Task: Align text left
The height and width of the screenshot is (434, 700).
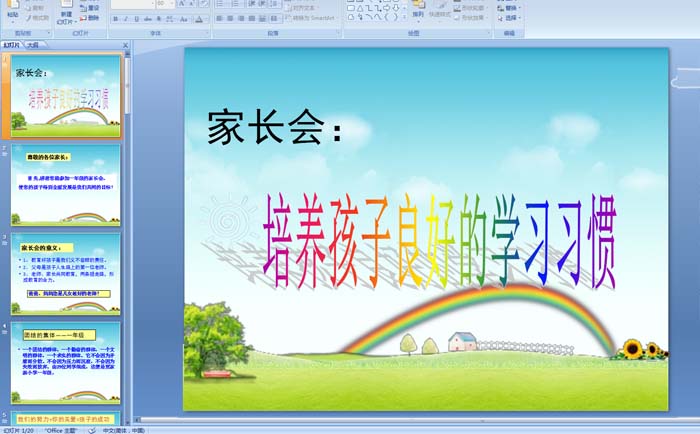Action: 220,18
